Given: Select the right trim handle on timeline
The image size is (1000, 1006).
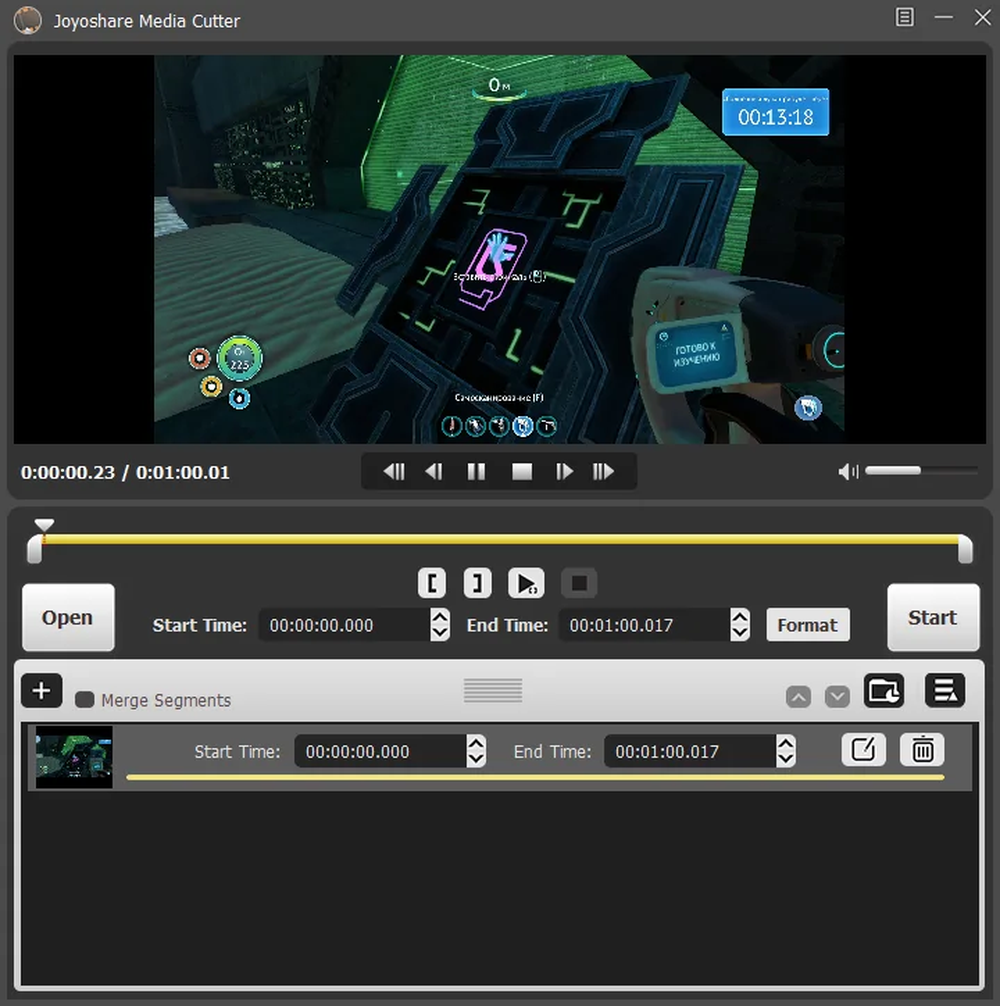Looking at the screenshot, I should (965, 549).
